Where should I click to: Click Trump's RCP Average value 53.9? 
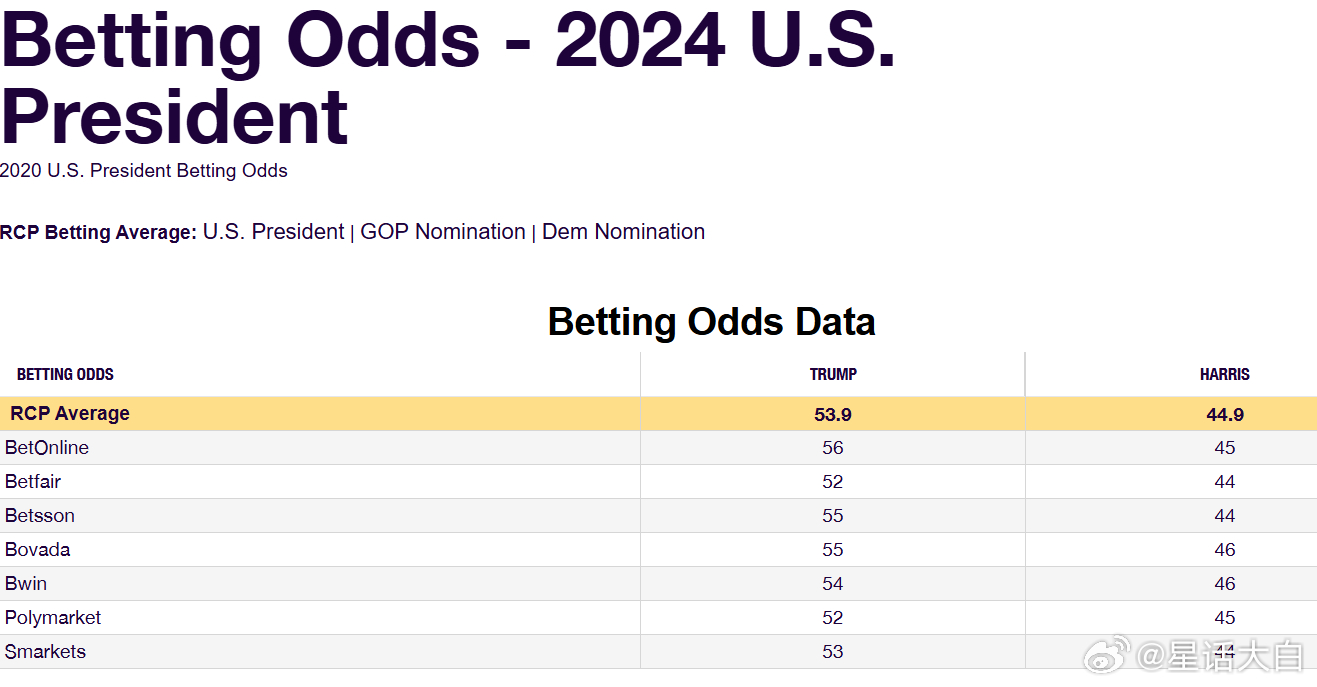[833, 415]
